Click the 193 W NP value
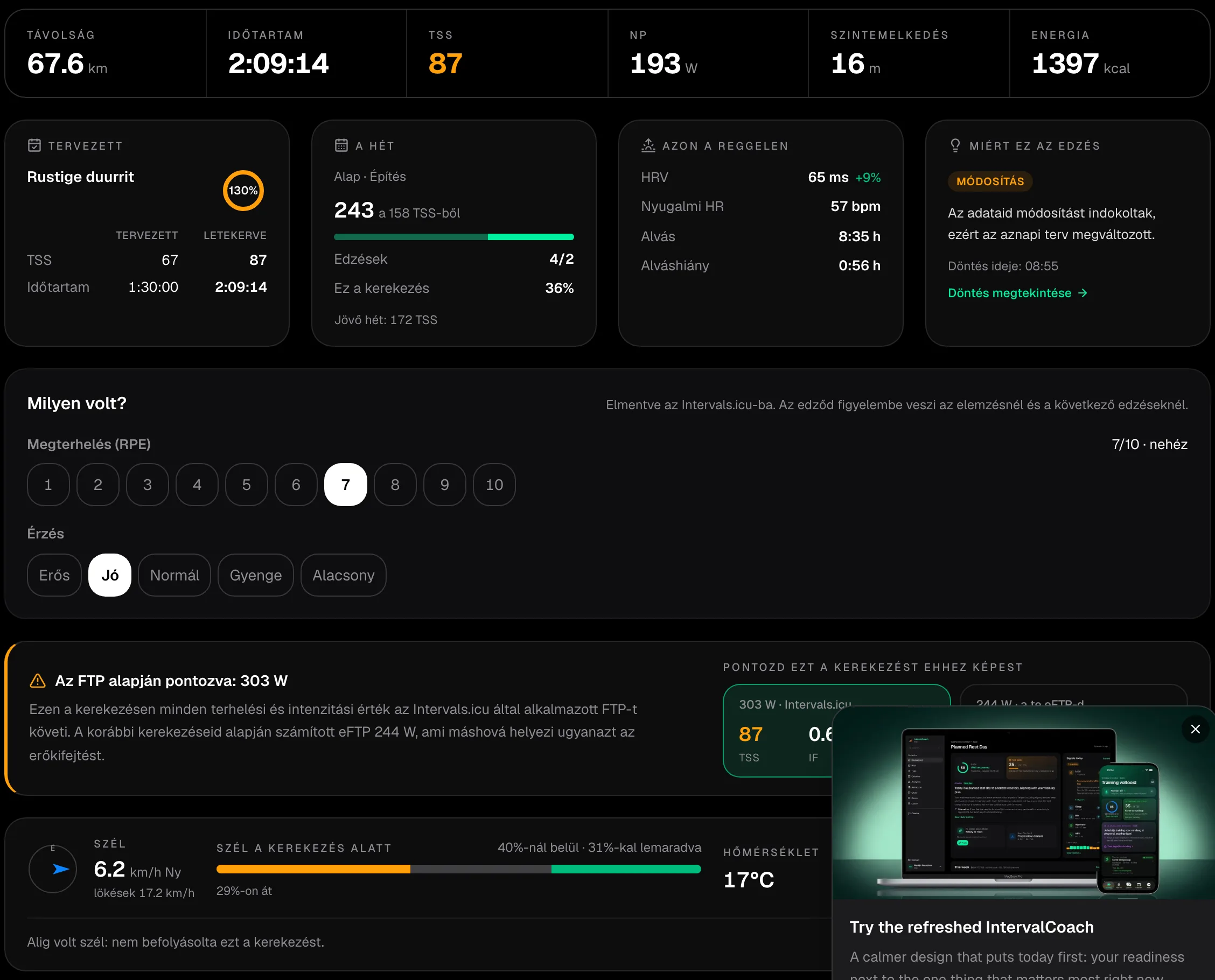 tap(664, 63)
